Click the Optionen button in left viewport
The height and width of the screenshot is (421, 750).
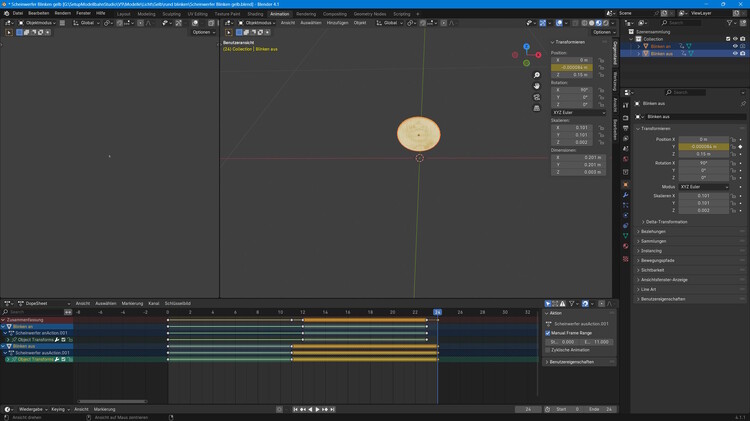point(203,32)
